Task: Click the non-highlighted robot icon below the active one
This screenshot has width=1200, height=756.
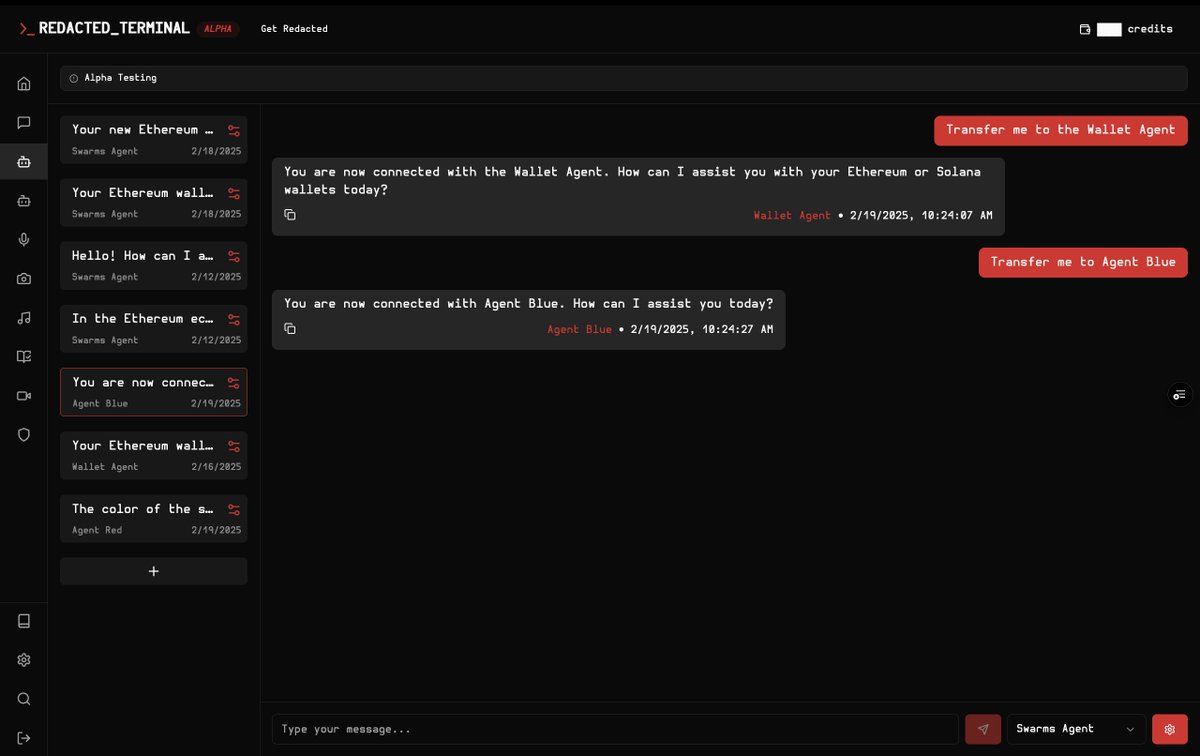Action: (24, 200)
